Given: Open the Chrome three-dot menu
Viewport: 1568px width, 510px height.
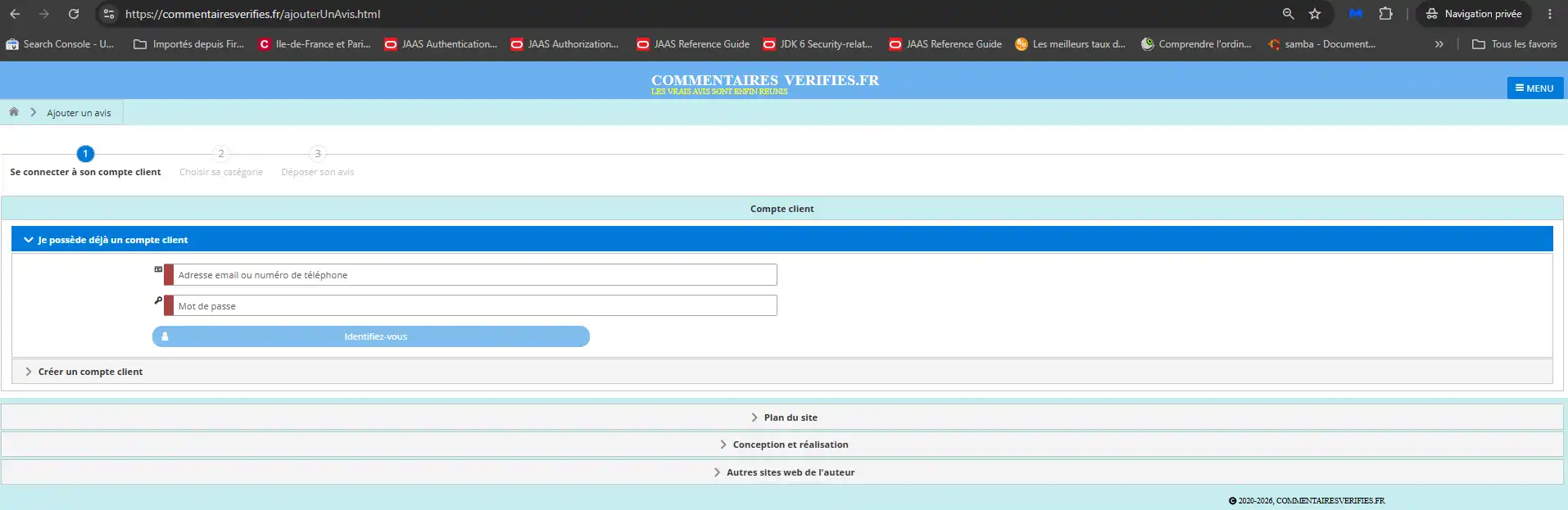Looking at the screenshot, I should 1550,14.
